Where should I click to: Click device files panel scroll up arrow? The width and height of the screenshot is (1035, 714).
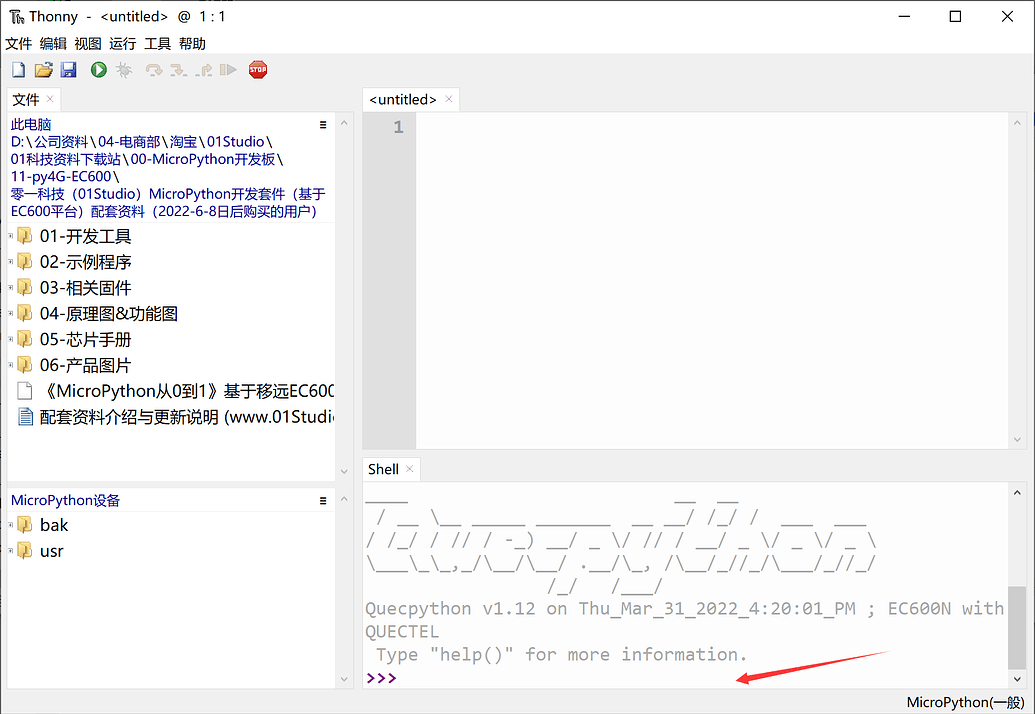(x=344, y=500)
